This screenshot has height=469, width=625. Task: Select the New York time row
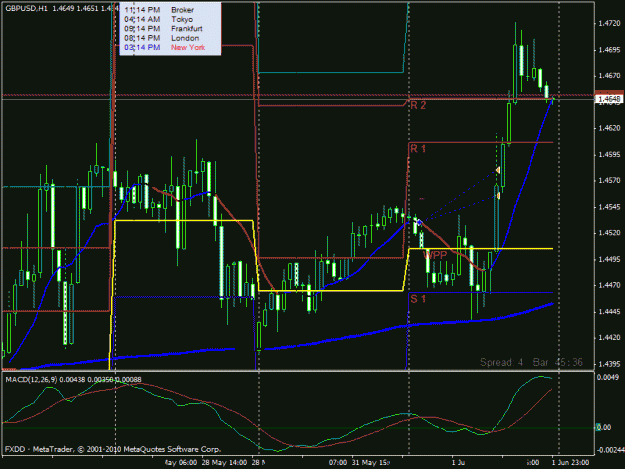point(170,47)
